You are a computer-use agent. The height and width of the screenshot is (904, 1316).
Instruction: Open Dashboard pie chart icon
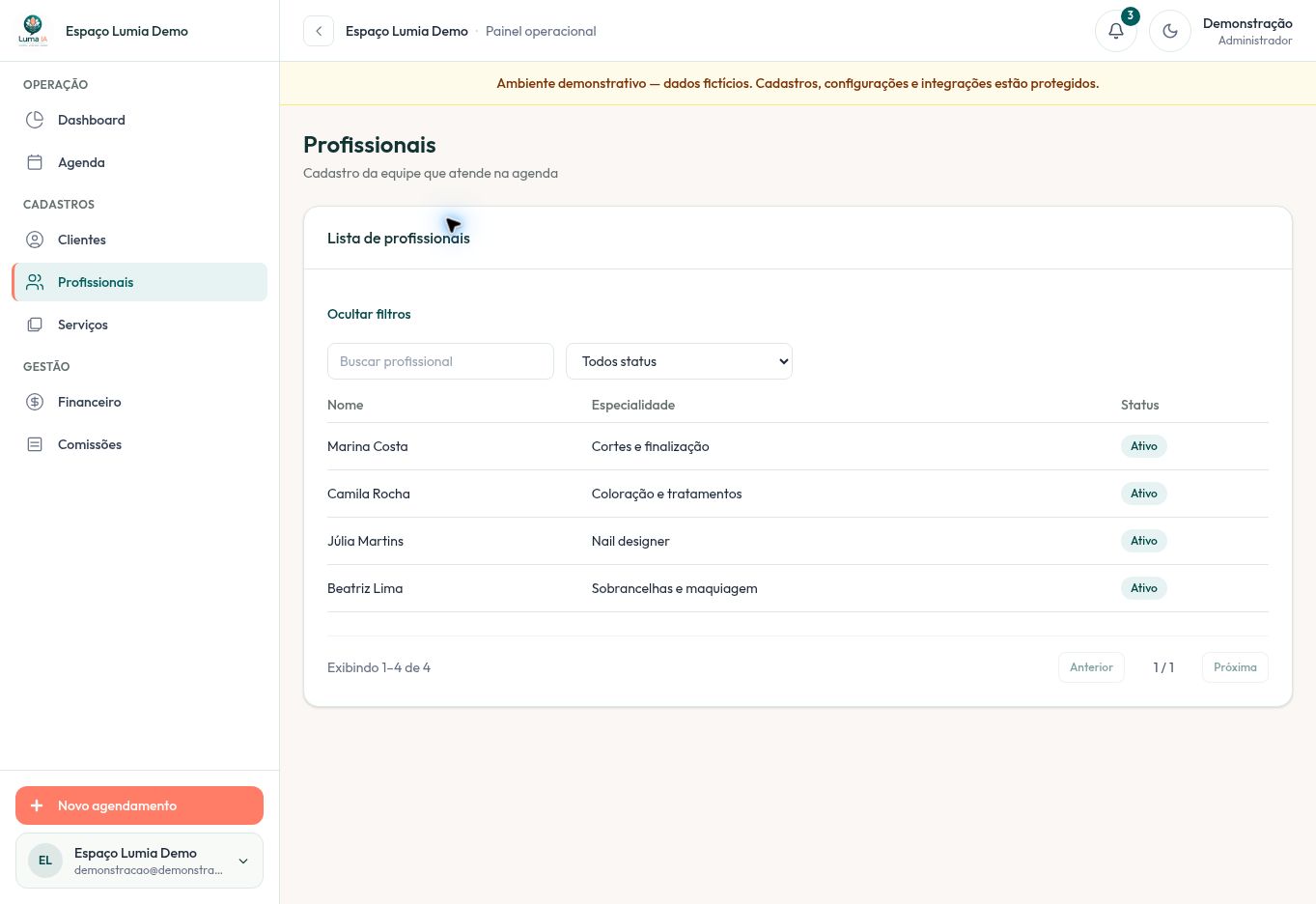35,120
